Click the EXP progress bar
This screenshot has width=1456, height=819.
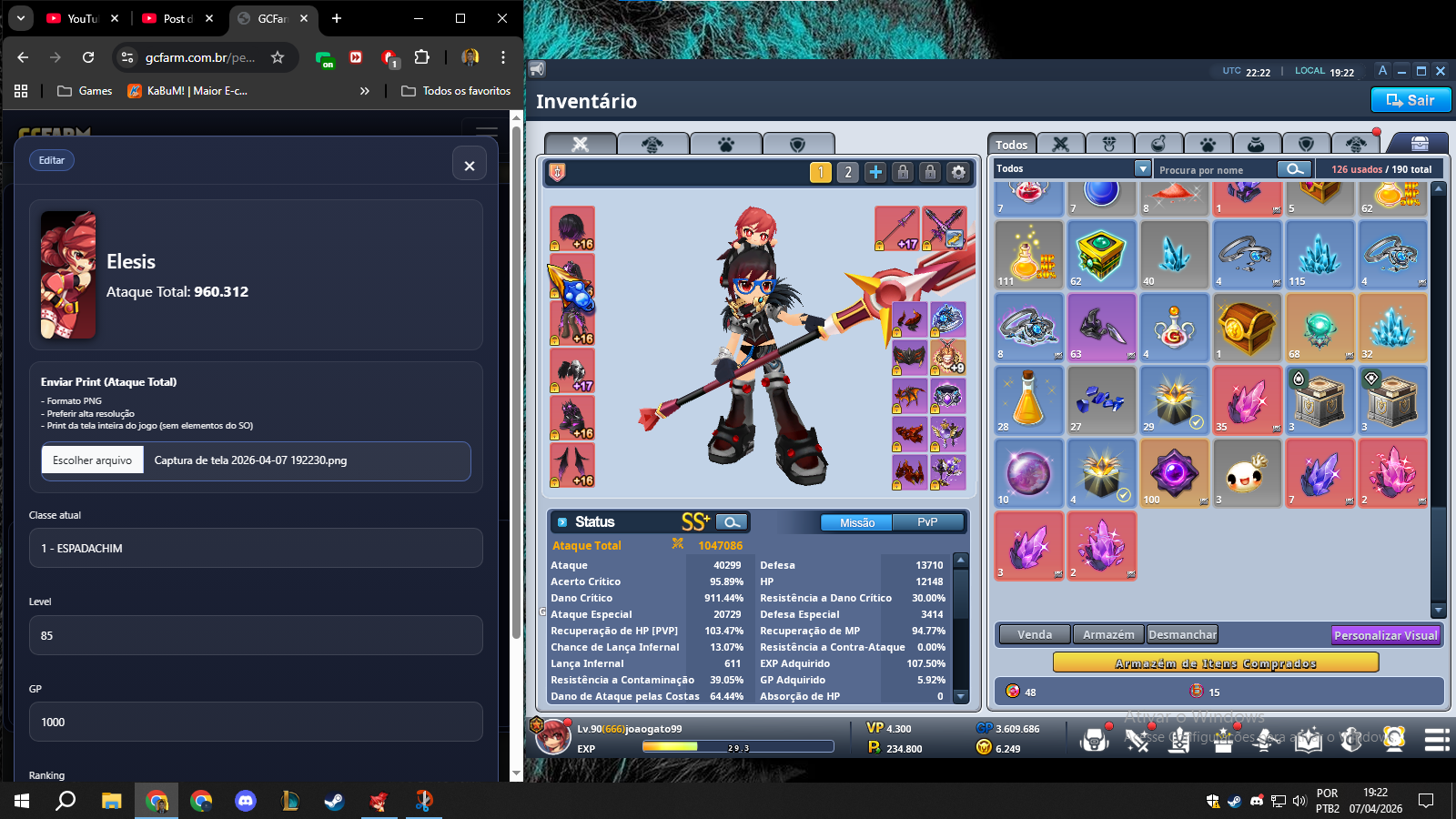738,747
